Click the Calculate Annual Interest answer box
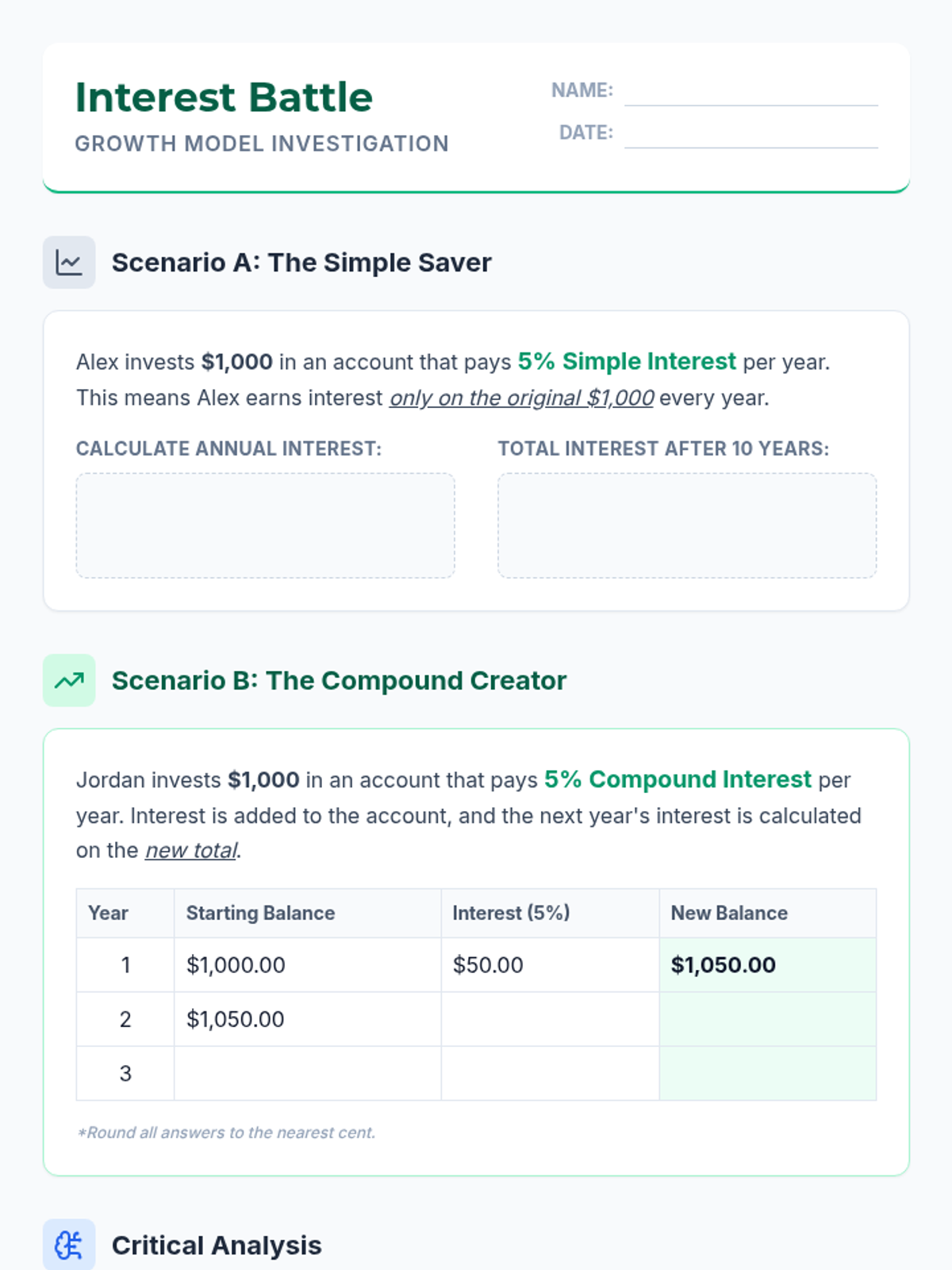The width and height of the screenshot is (952, 1270). pos(265,525)
